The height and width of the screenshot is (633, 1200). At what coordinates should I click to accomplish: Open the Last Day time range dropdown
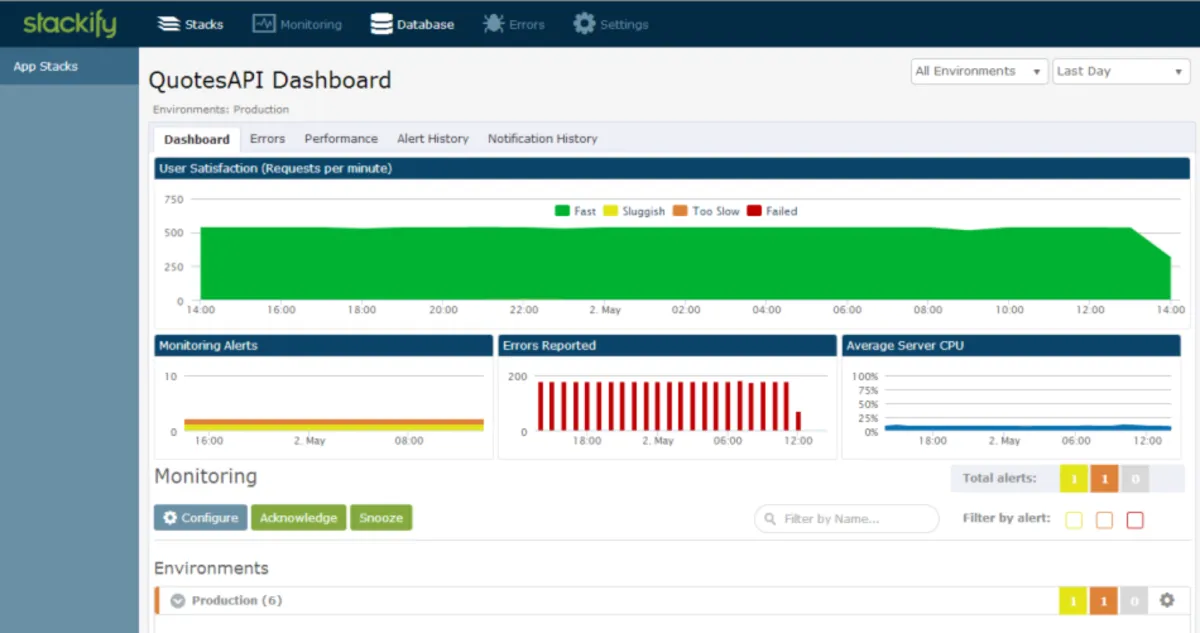click(x=1119, y=71)
